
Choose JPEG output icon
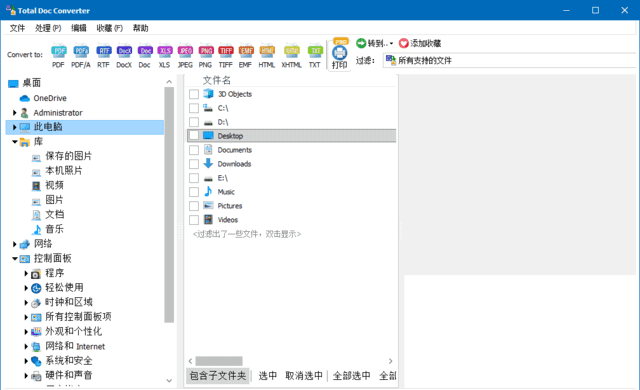(x=185, y=51)
